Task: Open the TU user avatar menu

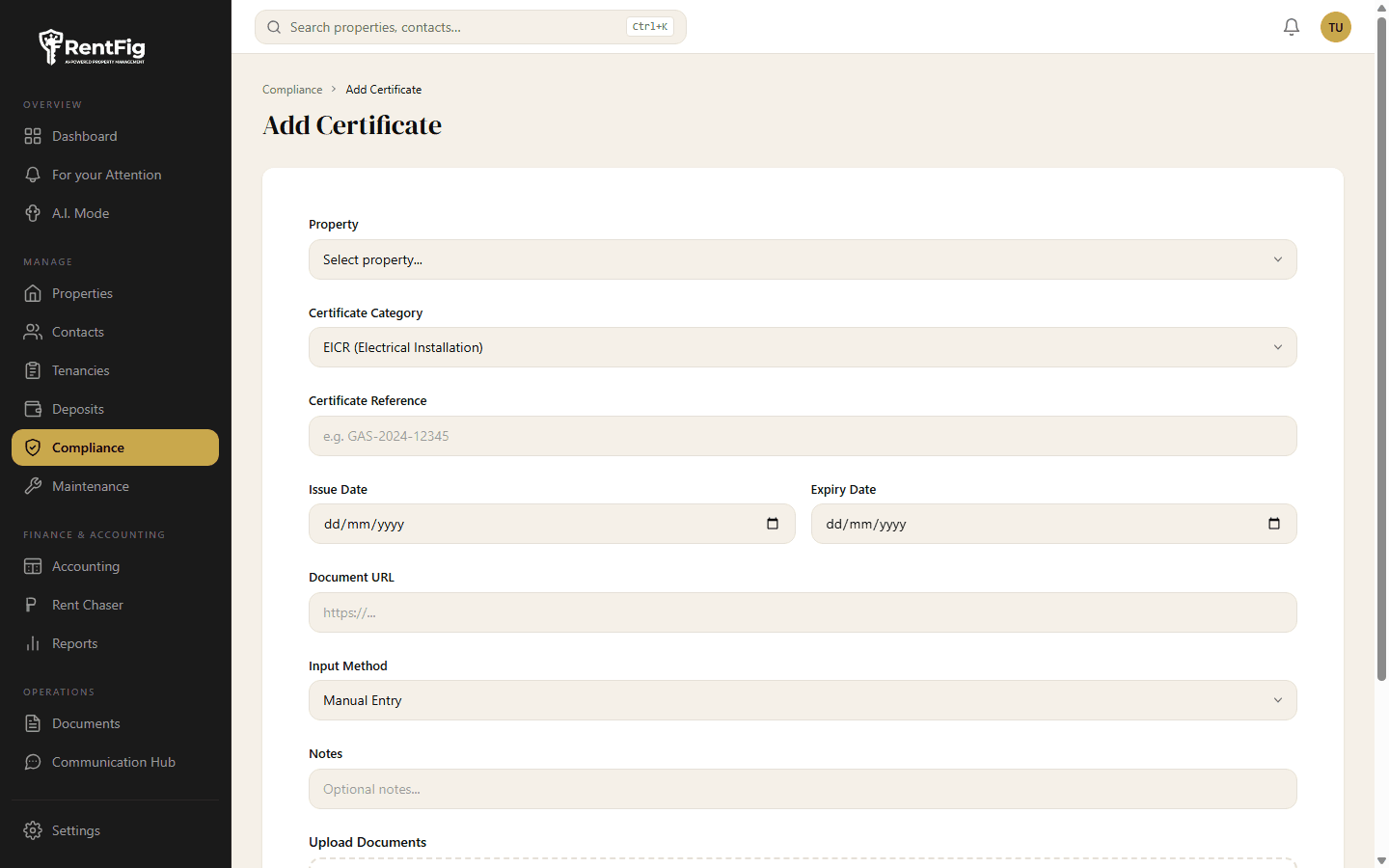Action: [x=1336, y=27]
